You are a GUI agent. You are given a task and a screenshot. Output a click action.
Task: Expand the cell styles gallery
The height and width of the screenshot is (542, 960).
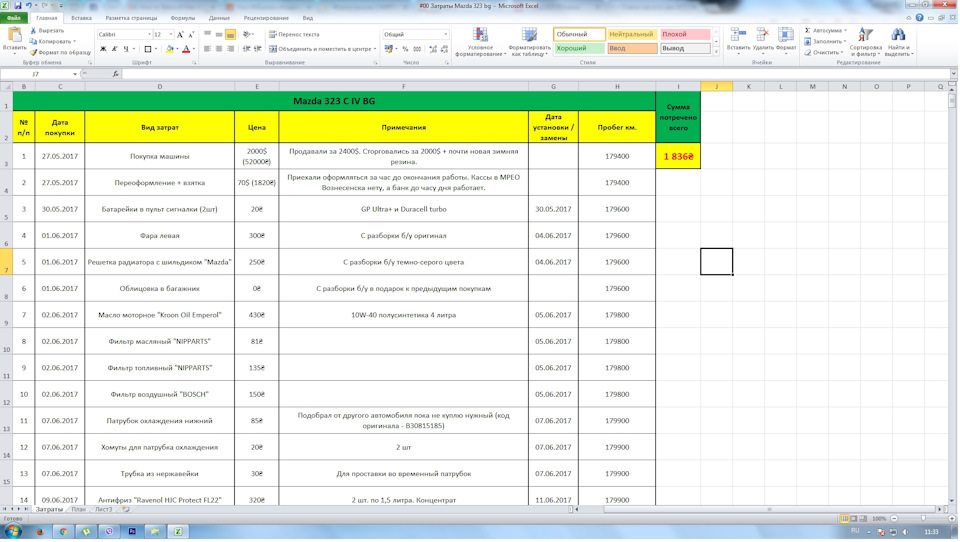[716, 53]
